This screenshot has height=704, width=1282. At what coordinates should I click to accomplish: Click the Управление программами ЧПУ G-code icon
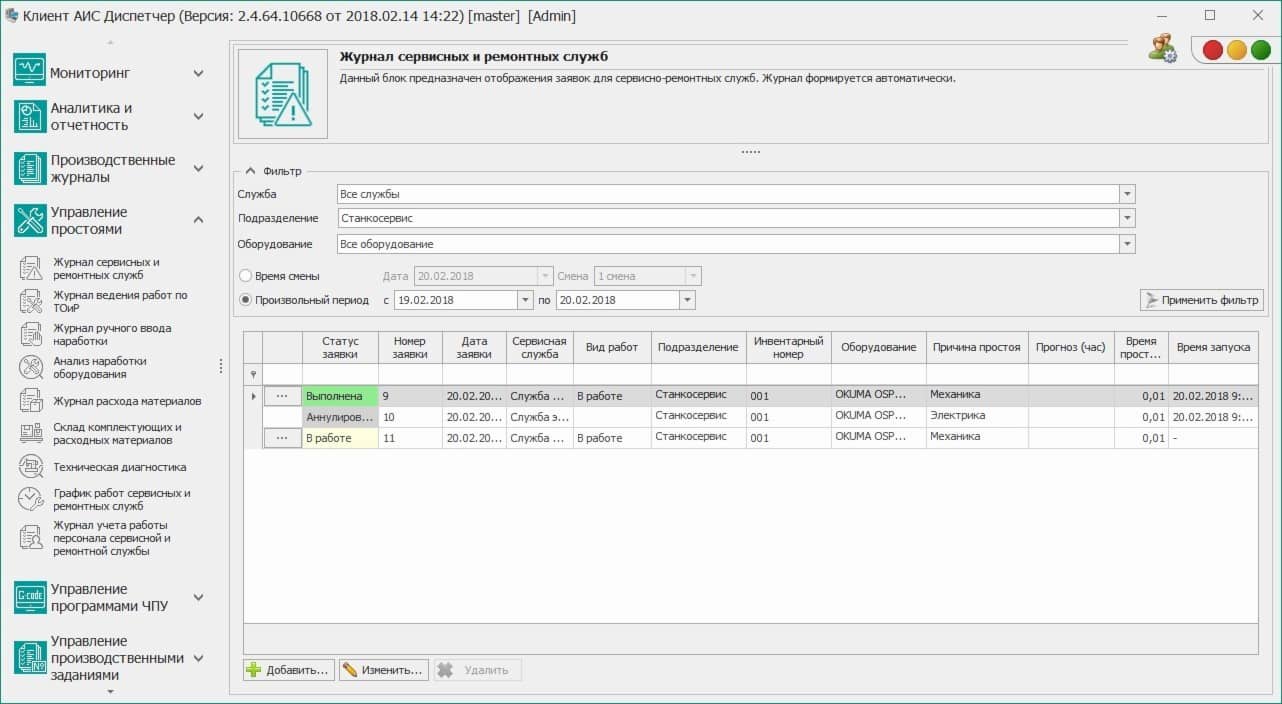(x=30, y=597)
